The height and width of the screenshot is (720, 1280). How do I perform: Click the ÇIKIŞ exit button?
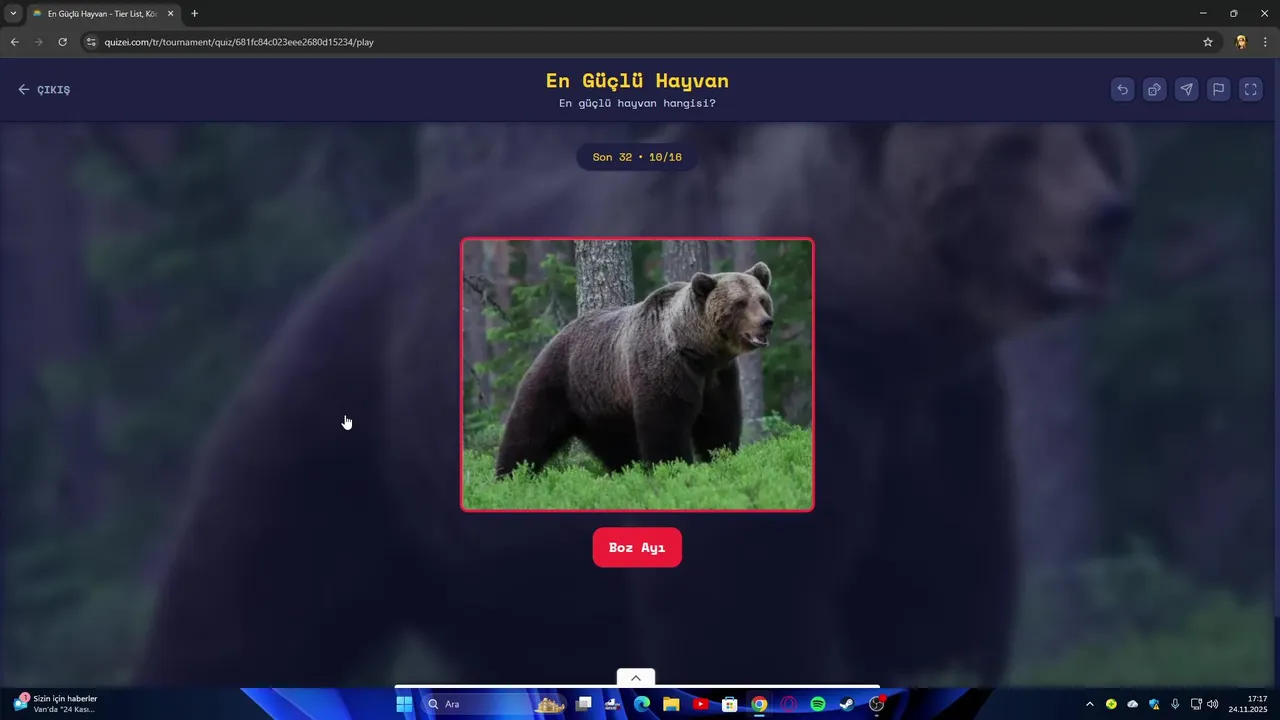coord(44,89)
